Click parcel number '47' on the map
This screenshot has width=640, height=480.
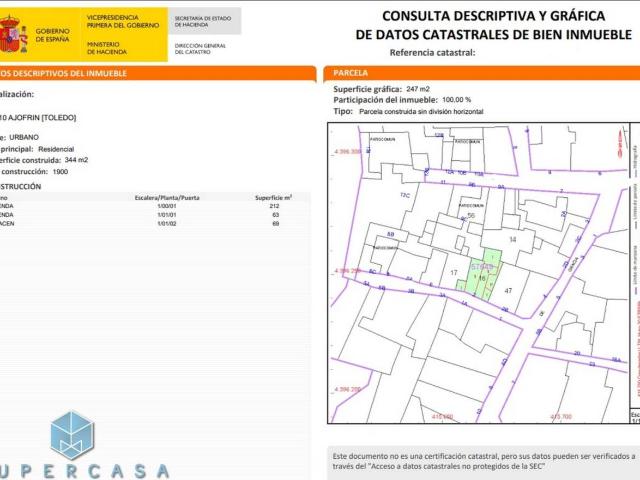[x=508, y=291]
